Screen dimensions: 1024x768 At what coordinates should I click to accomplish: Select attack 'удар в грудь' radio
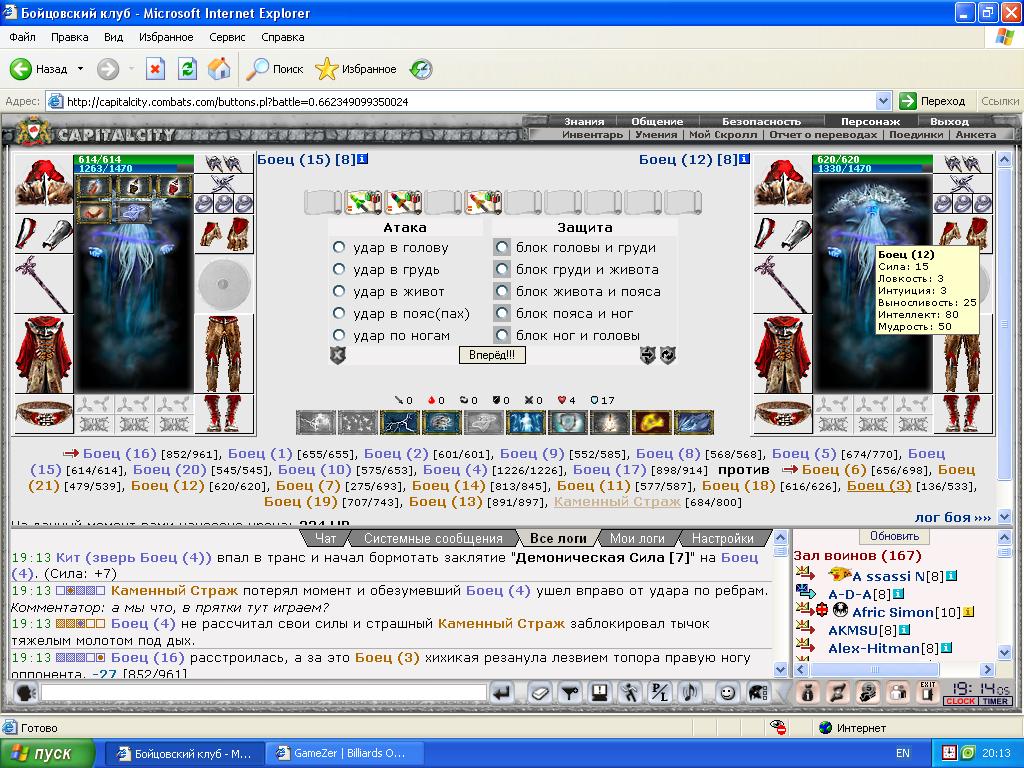pos(339,269)
